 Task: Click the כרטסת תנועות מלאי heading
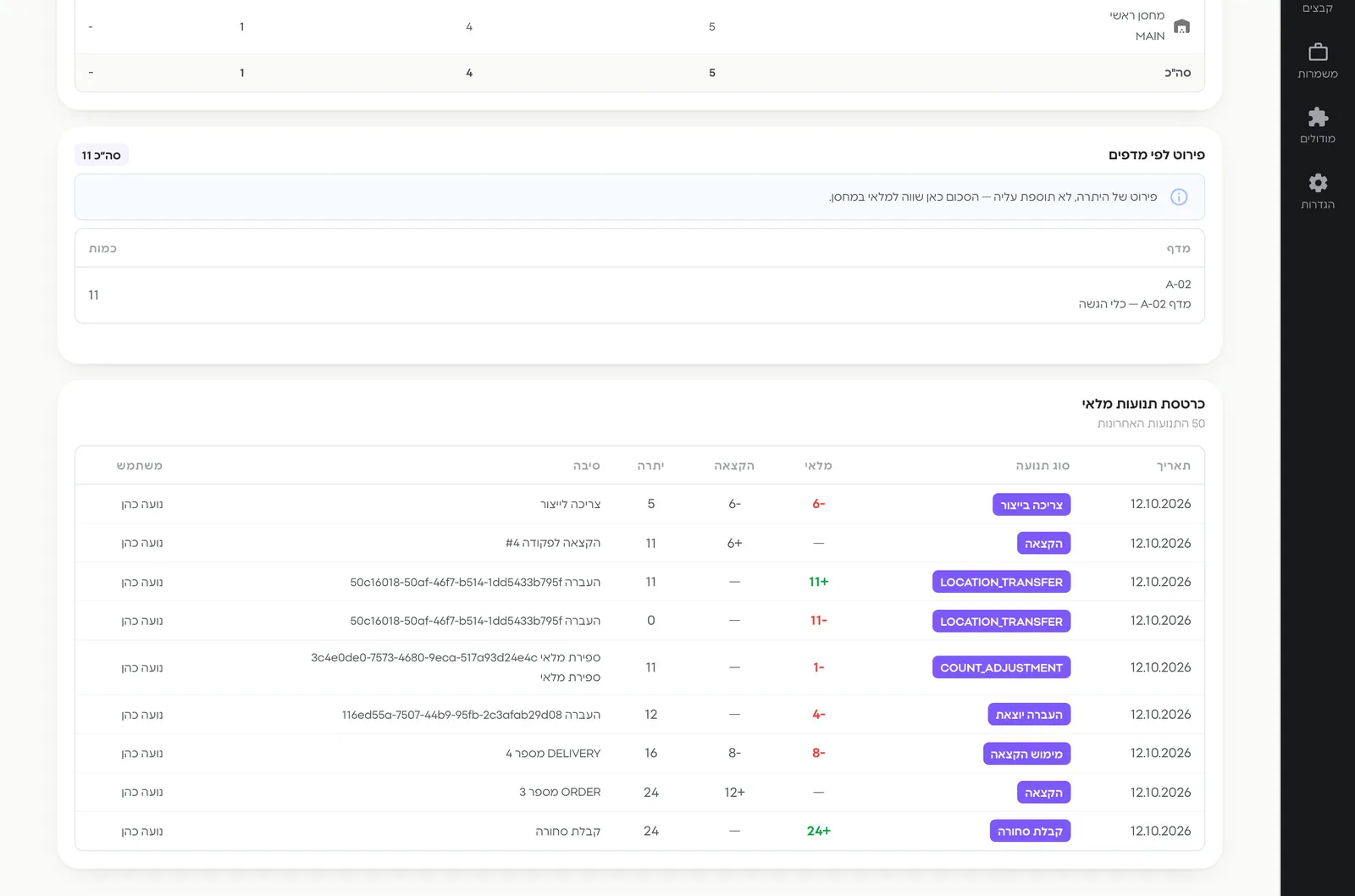(1142, 405)
